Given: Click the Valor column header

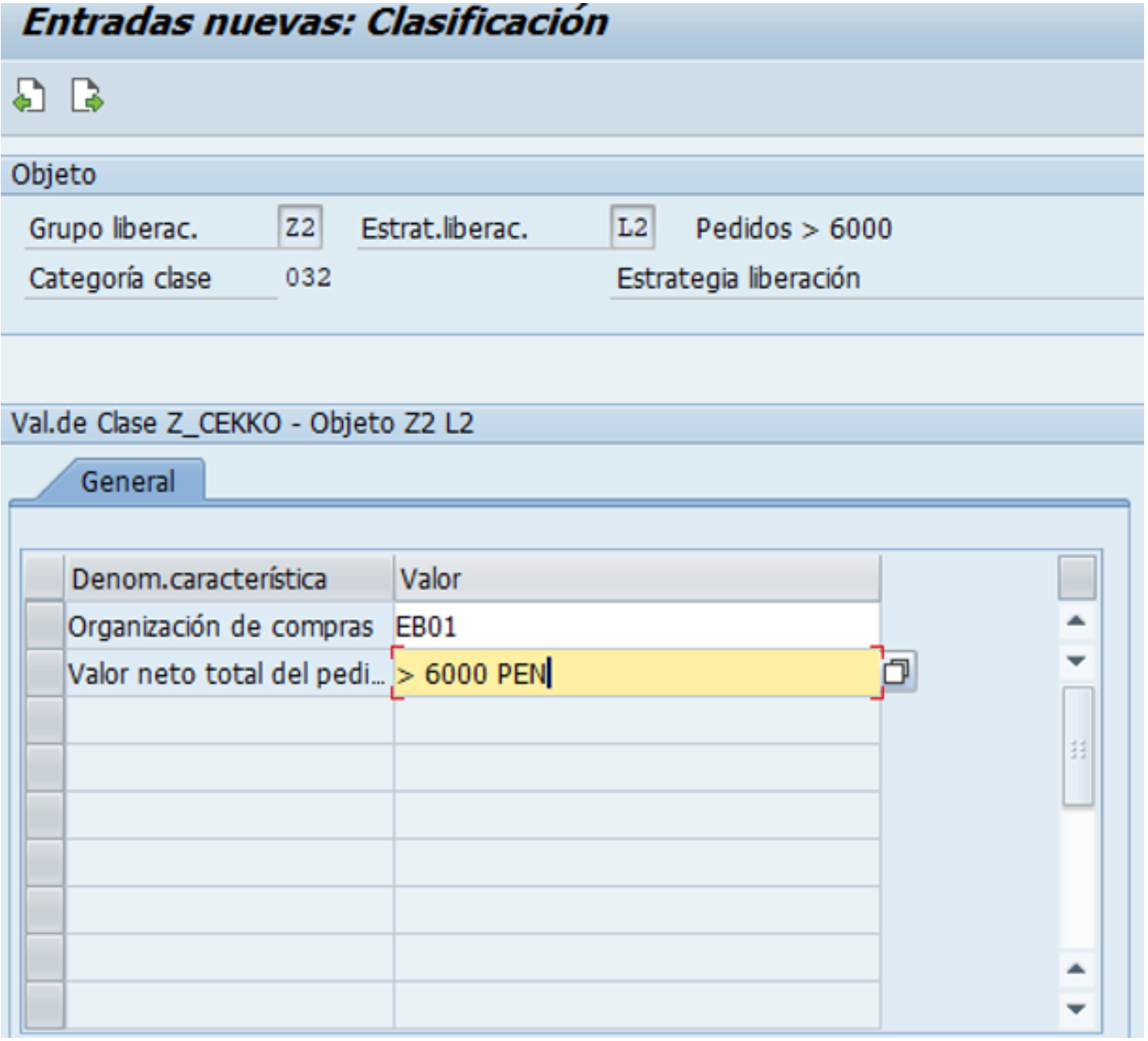Looking at the screenshot, I should click(x=637, y=578).
